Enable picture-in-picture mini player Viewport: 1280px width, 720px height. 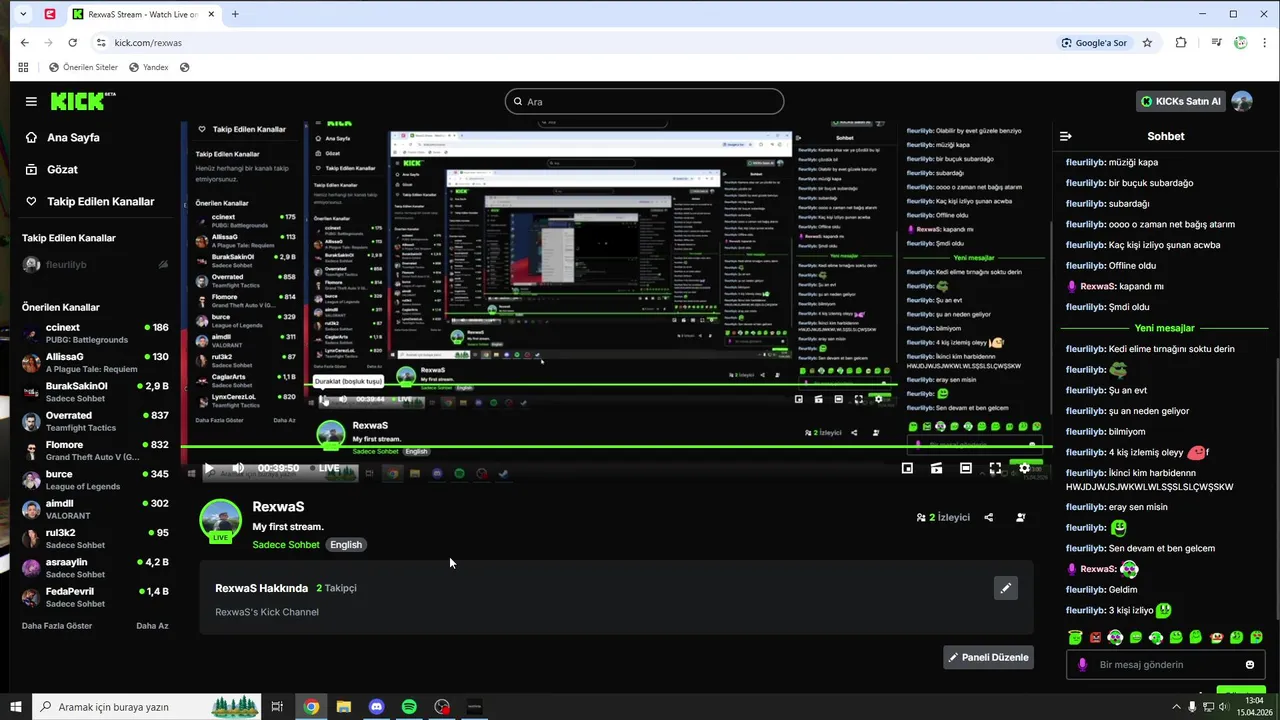click(x=907, y=467)
